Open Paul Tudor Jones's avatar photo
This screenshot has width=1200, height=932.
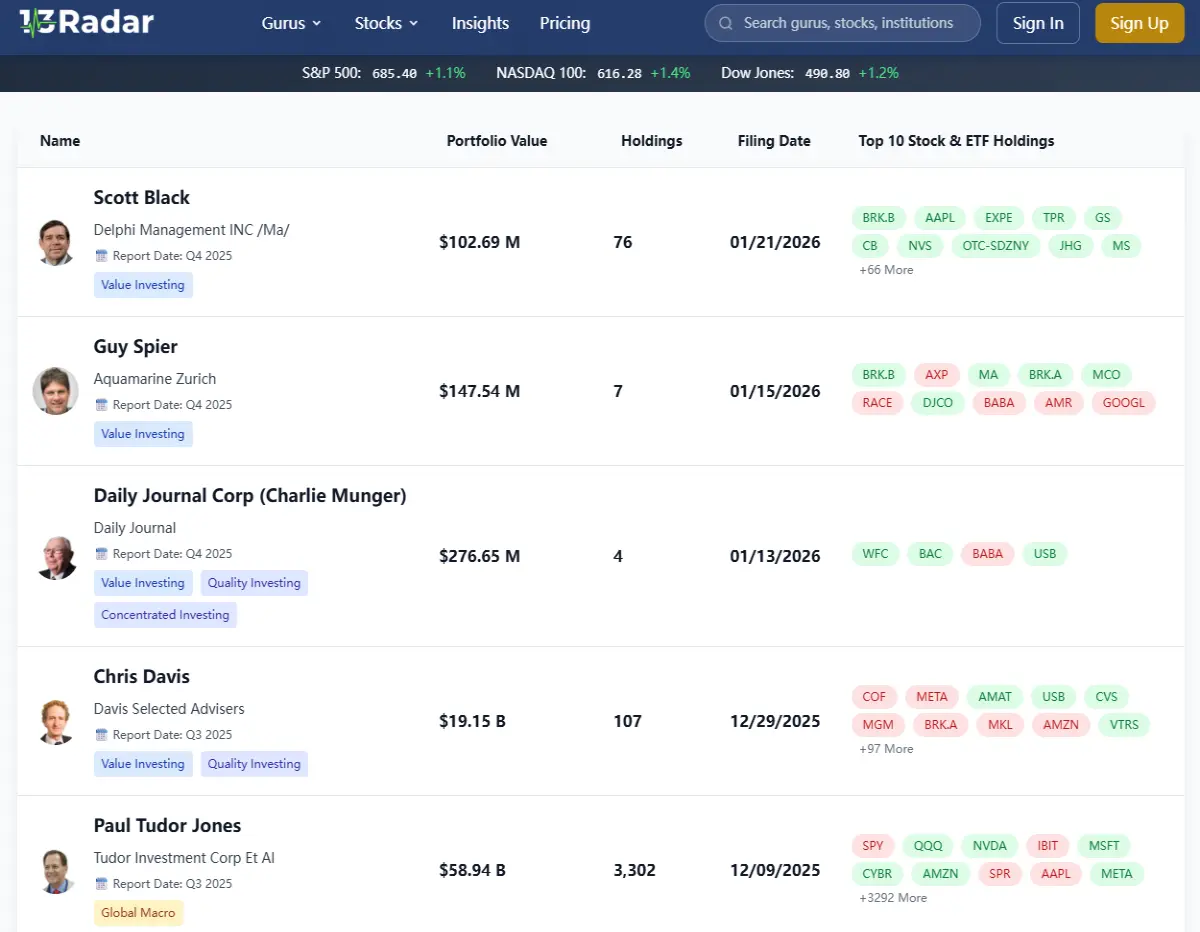click(56, 870)
